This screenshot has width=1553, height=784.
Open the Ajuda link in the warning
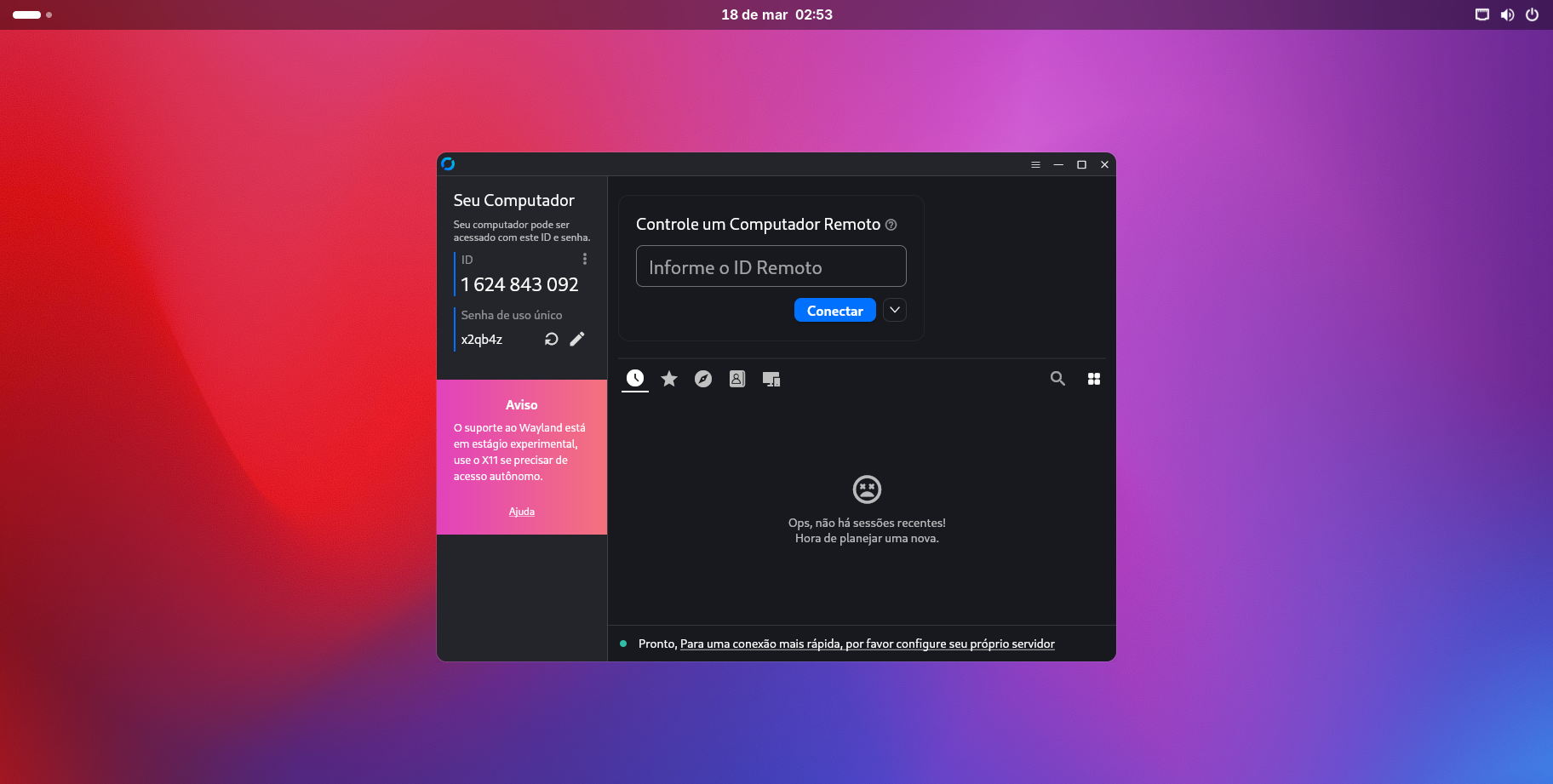click(522, 512)
